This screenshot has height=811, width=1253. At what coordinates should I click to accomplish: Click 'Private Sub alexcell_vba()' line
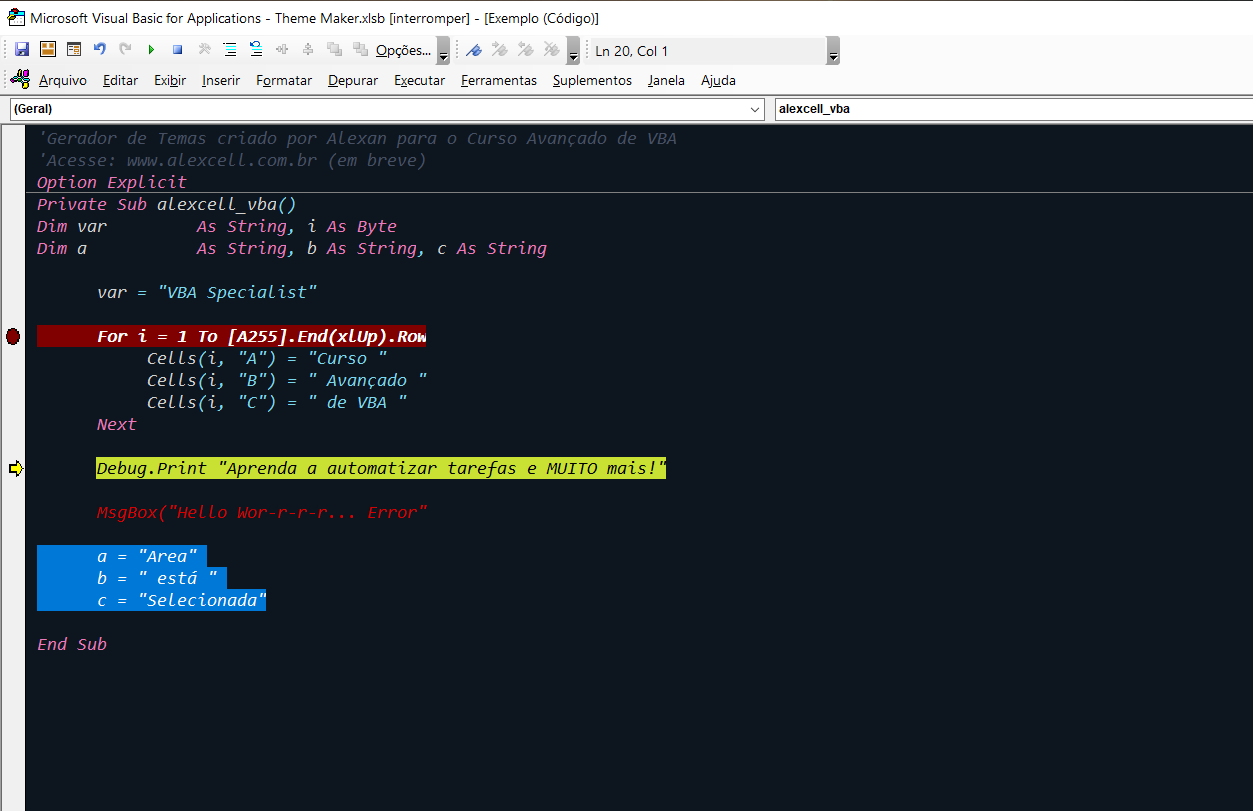click(167, 204)
